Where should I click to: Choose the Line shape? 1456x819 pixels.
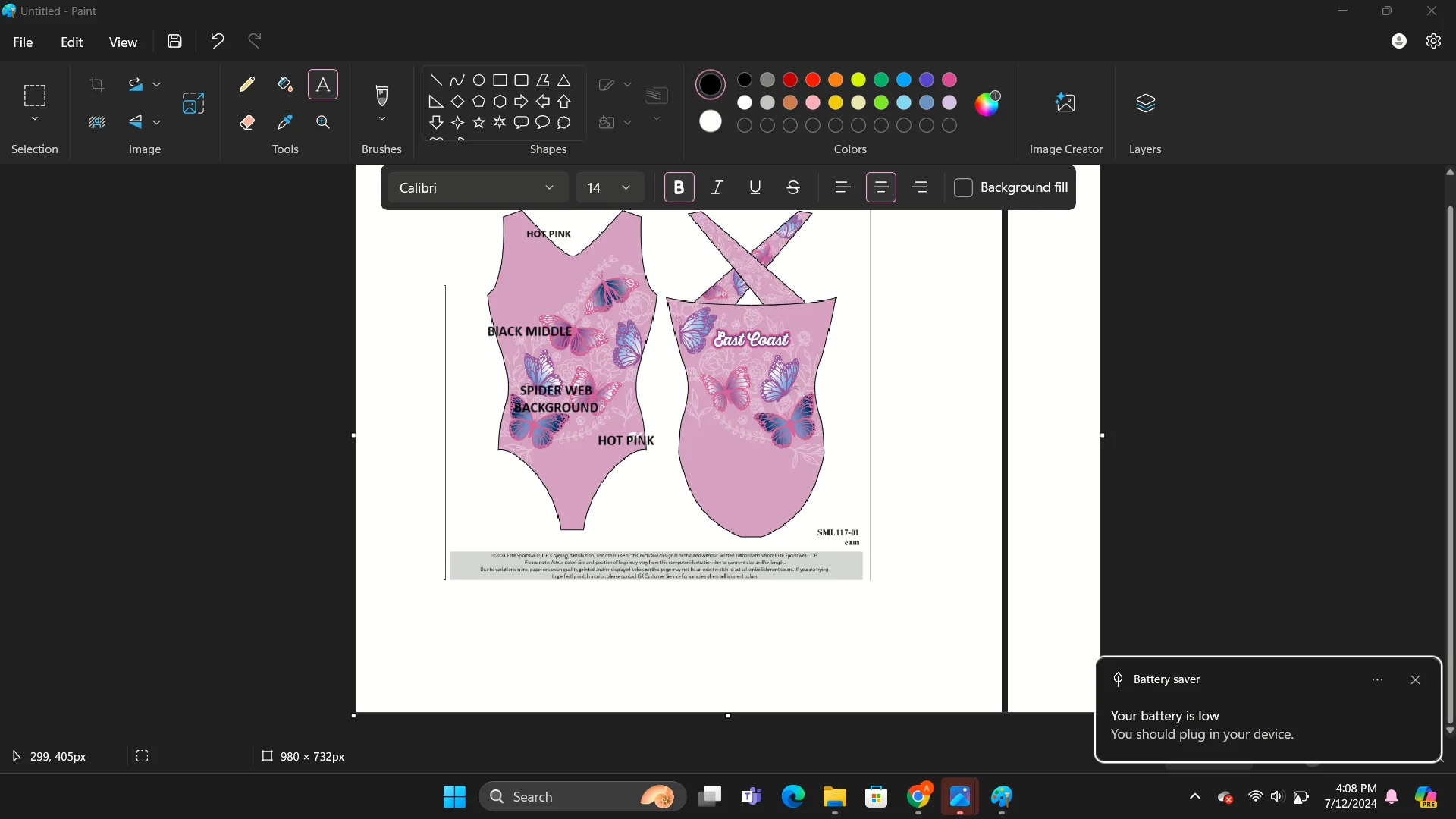click(436, 80)
